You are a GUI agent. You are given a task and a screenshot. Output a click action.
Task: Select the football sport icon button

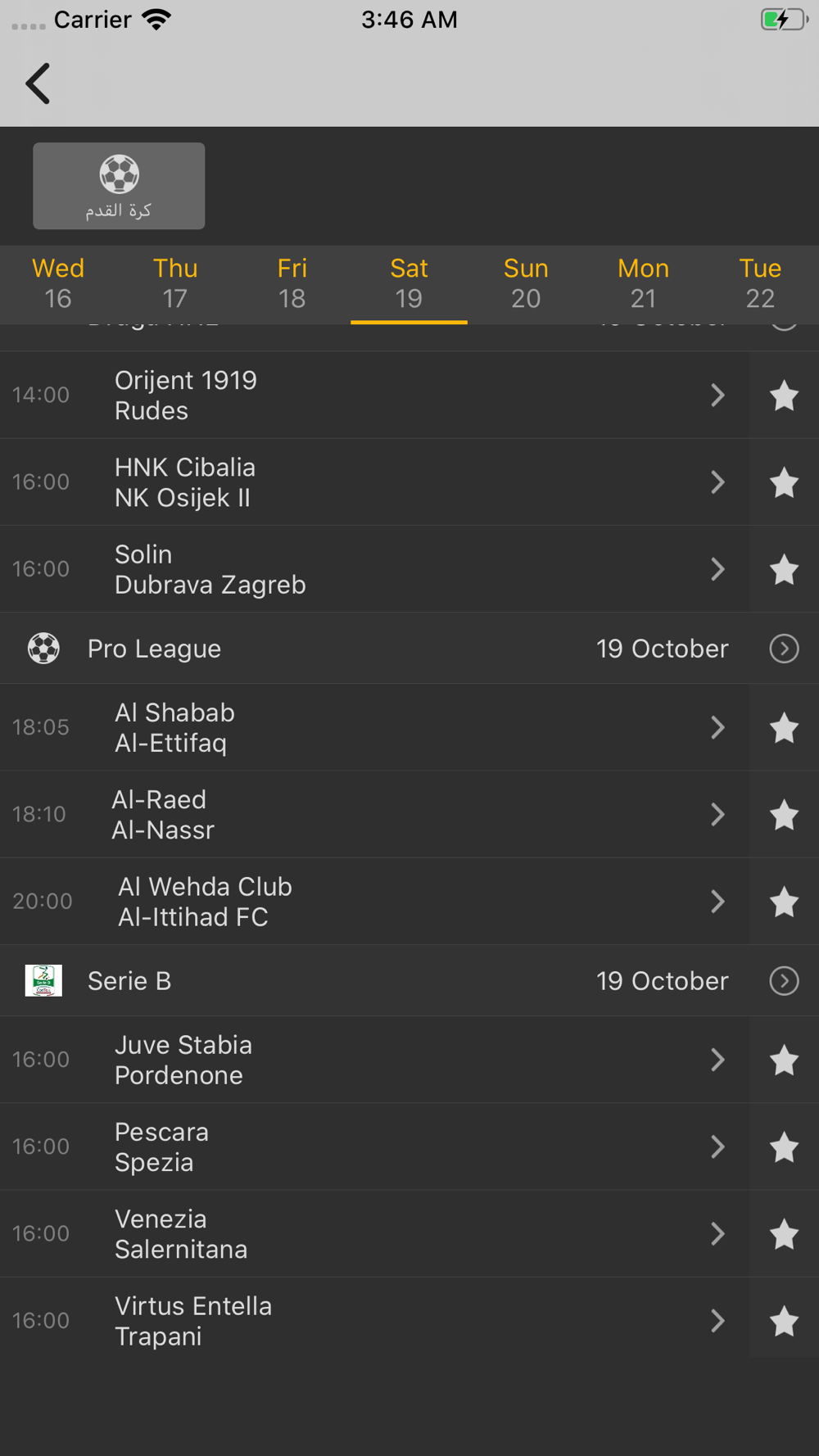coord(119,186)
